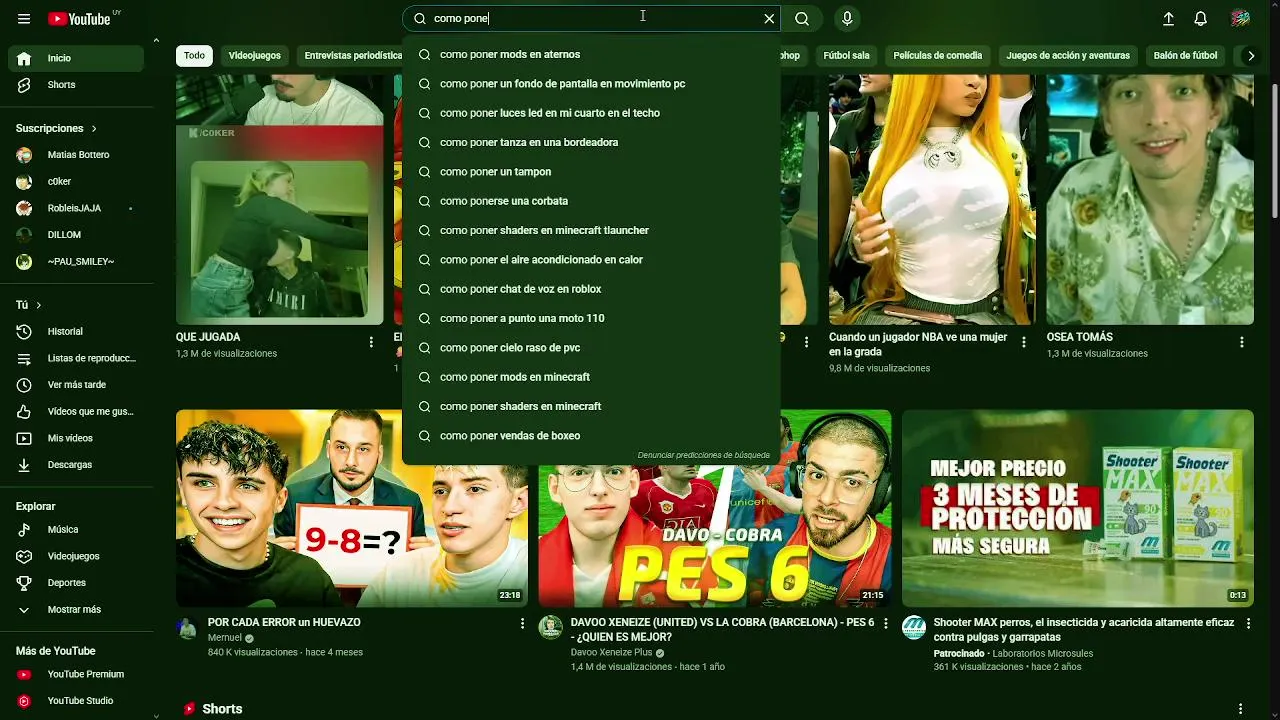Expand the Tú section
This screenshot has height=720, width=1280.
29,305
